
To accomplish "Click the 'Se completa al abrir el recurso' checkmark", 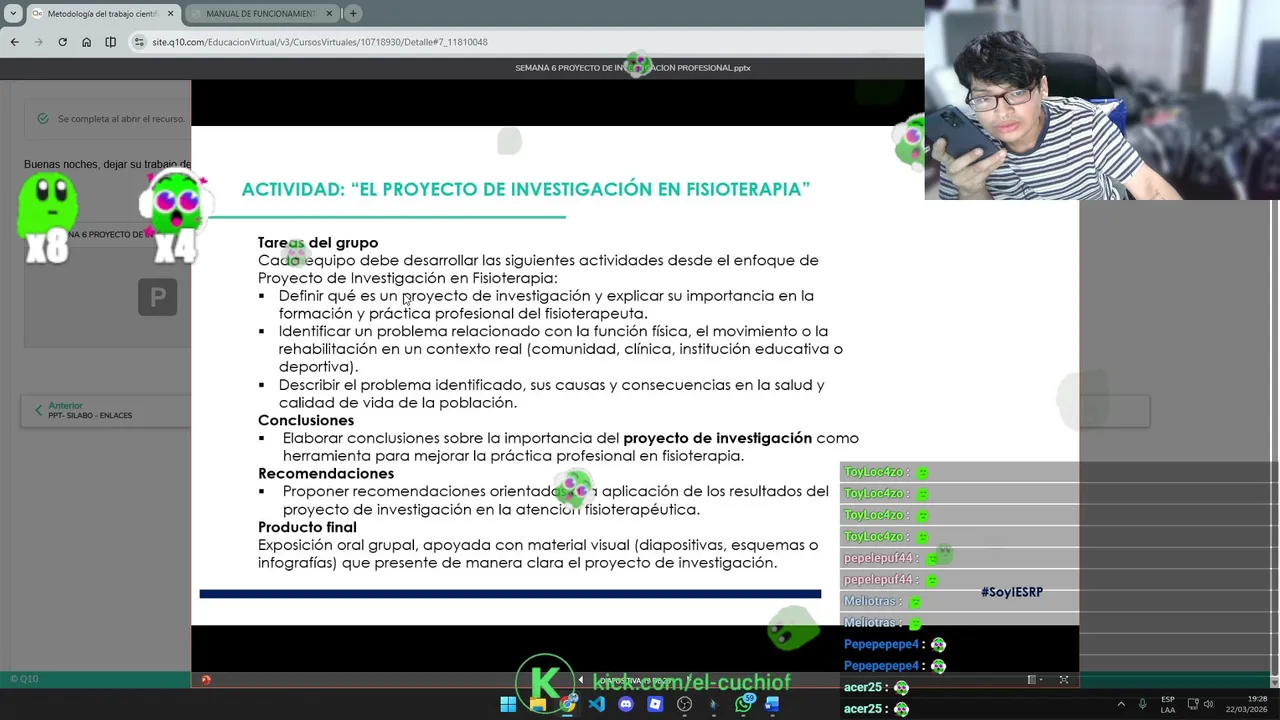I will pyautogui.click(x=43, y=118).
